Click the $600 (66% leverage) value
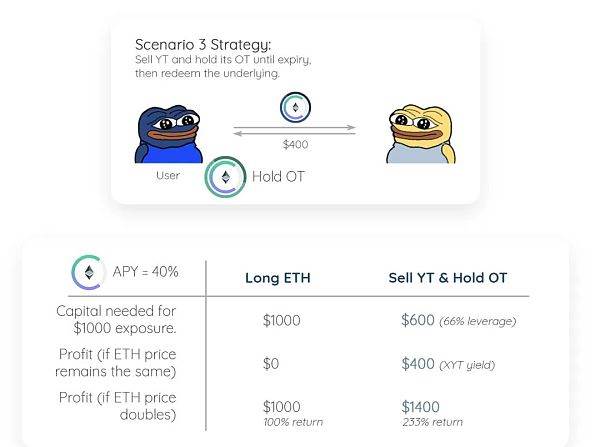This screenshot has width=600, height=447. tap(458, 320)
